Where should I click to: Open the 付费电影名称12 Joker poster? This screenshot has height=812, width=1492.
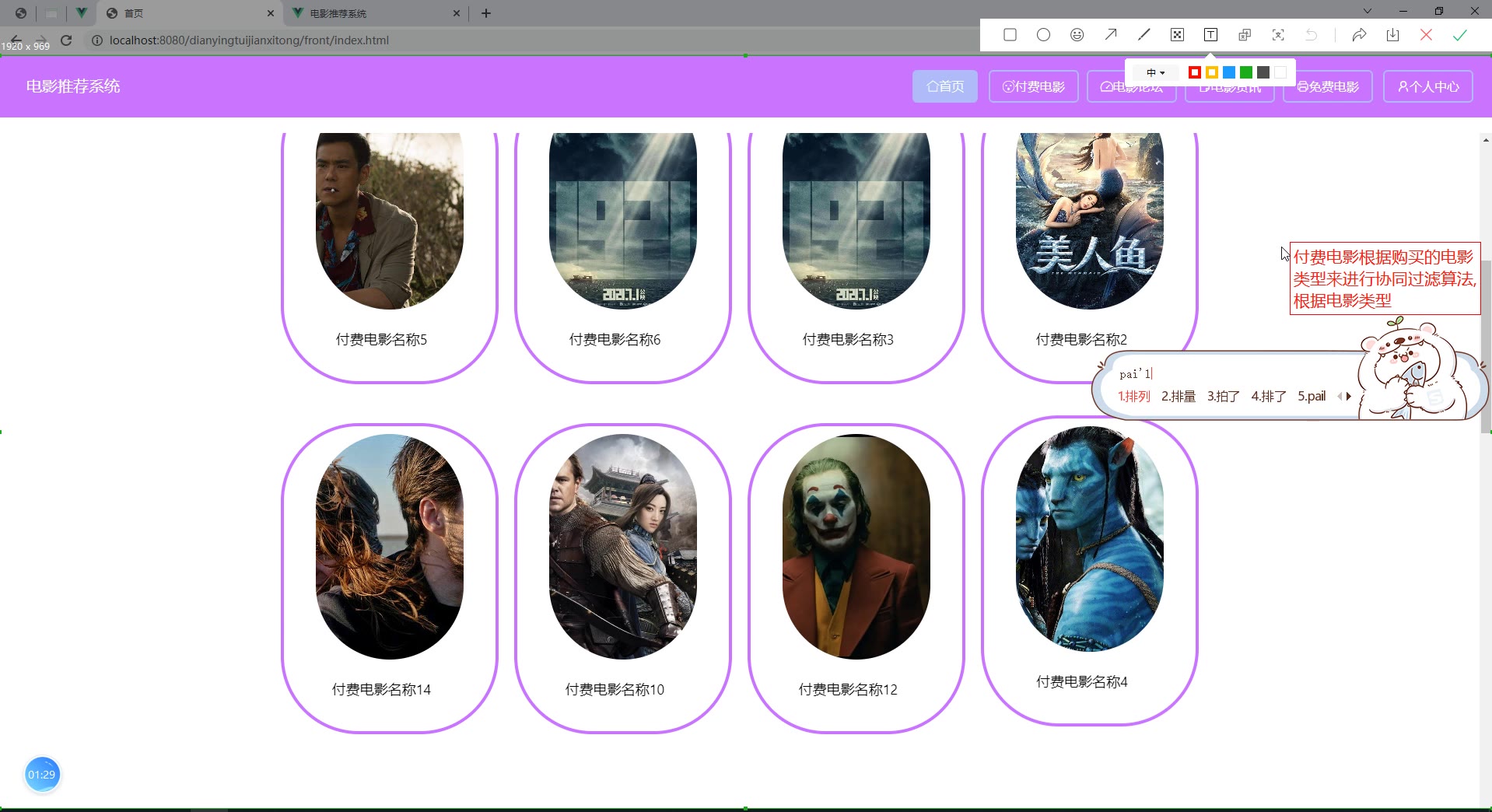pyautogui.click(x=856, y=547)
